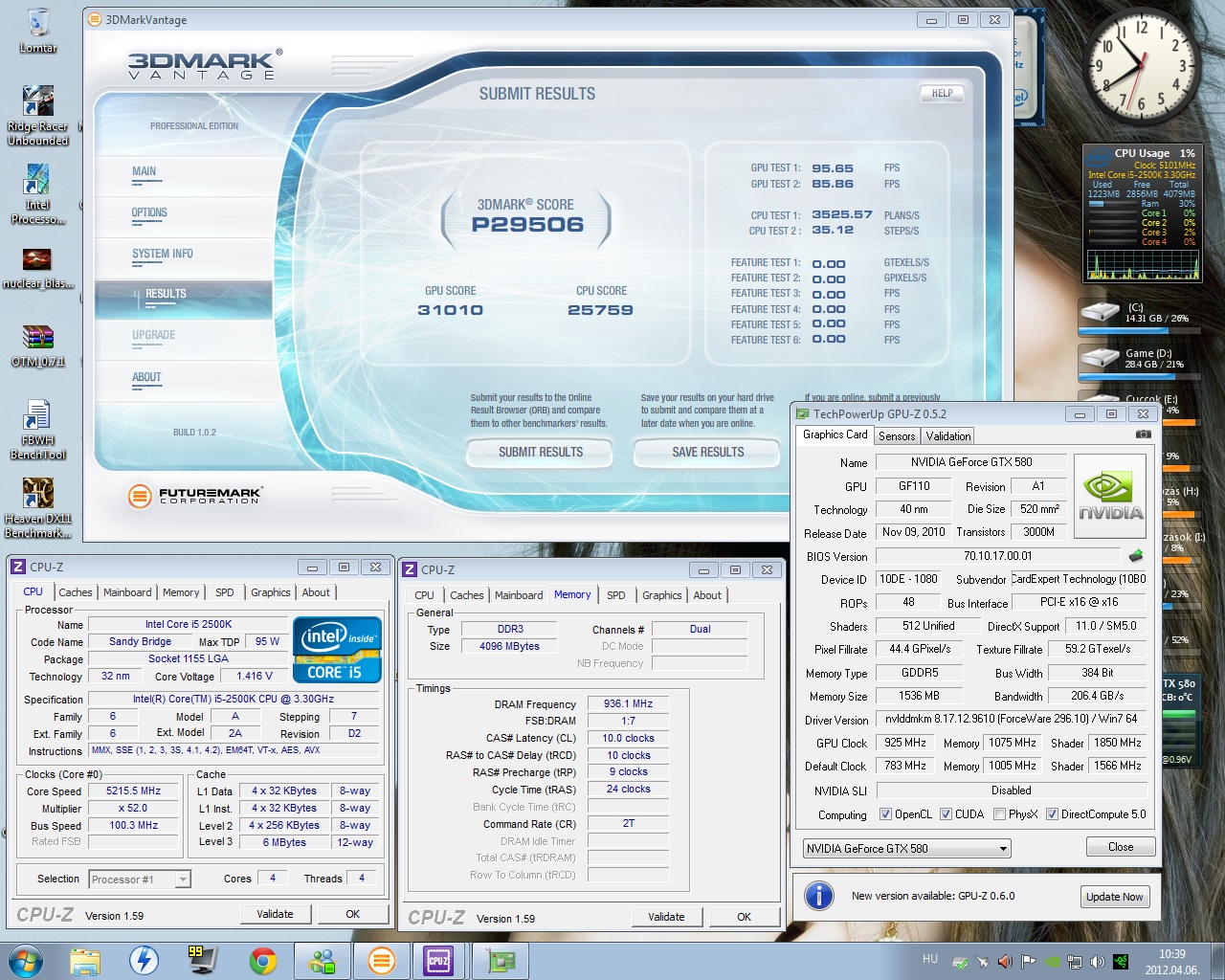This screenshot has height=980, width=1225.
Task: Launch Google Chrome from the taskbar
Action: pyautogui.click(x=262, y=960)
